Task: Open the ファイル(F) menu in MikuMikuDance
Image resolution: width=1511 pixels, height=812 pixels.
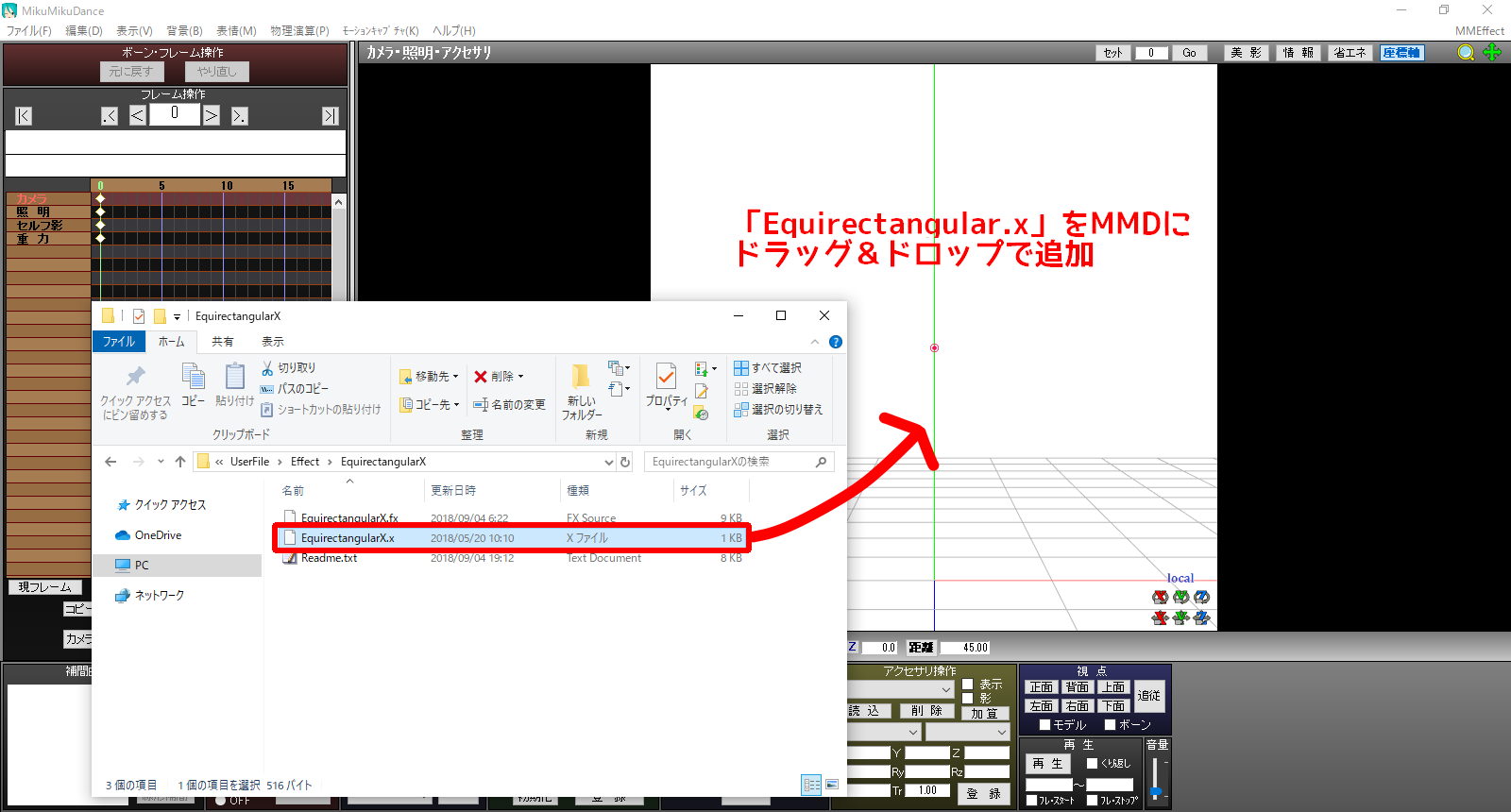Action: tap(29, 31)
